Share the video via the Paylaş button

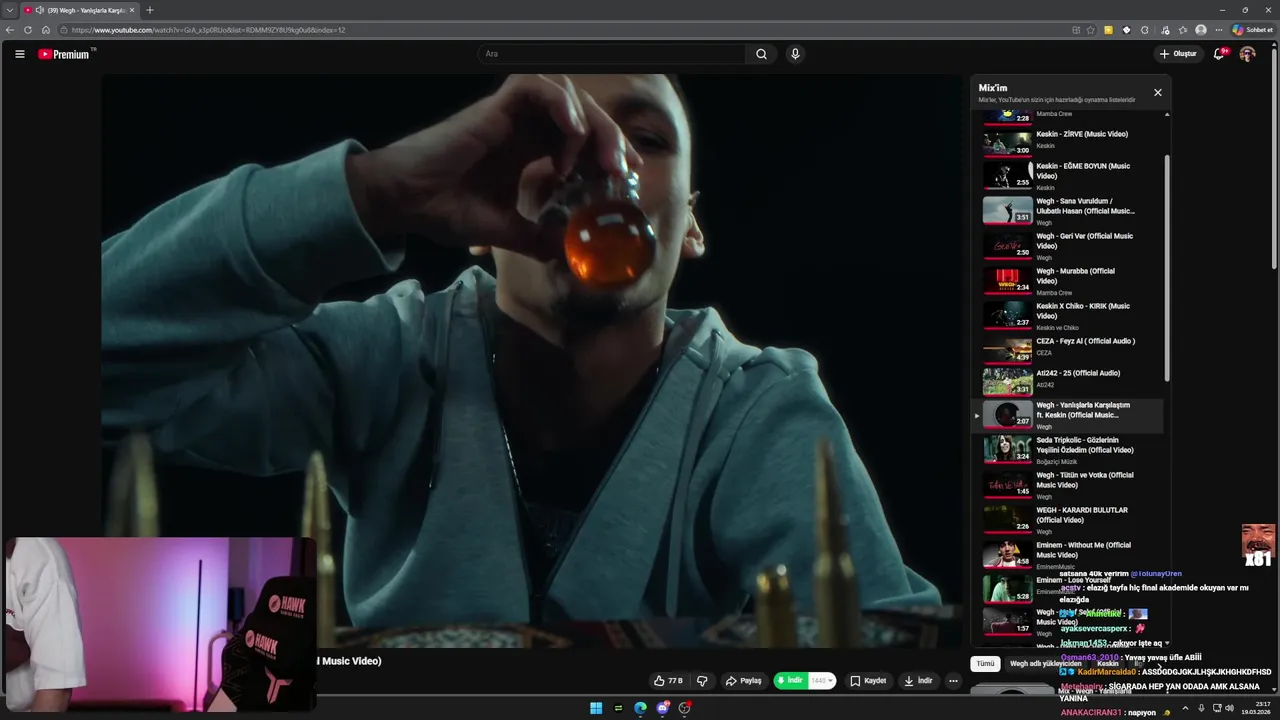pyautogui.click(x=744, y=681)
